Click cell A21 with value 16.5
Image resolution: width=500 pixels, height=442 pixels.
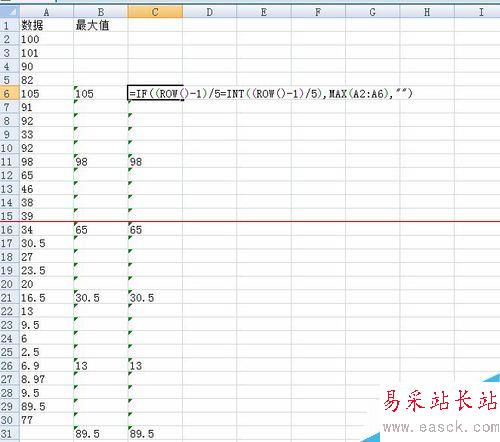pyautogui.click(x=47, y=298)
